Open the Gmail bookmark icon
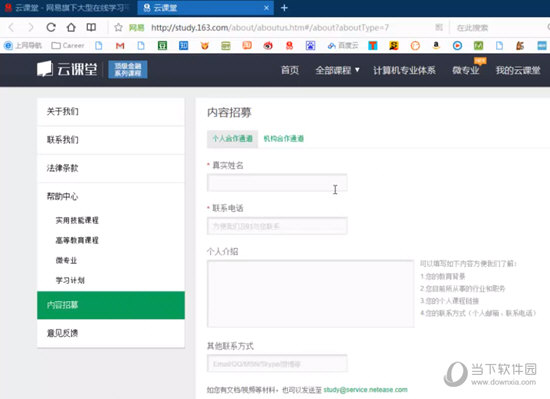 click(120, 46)
